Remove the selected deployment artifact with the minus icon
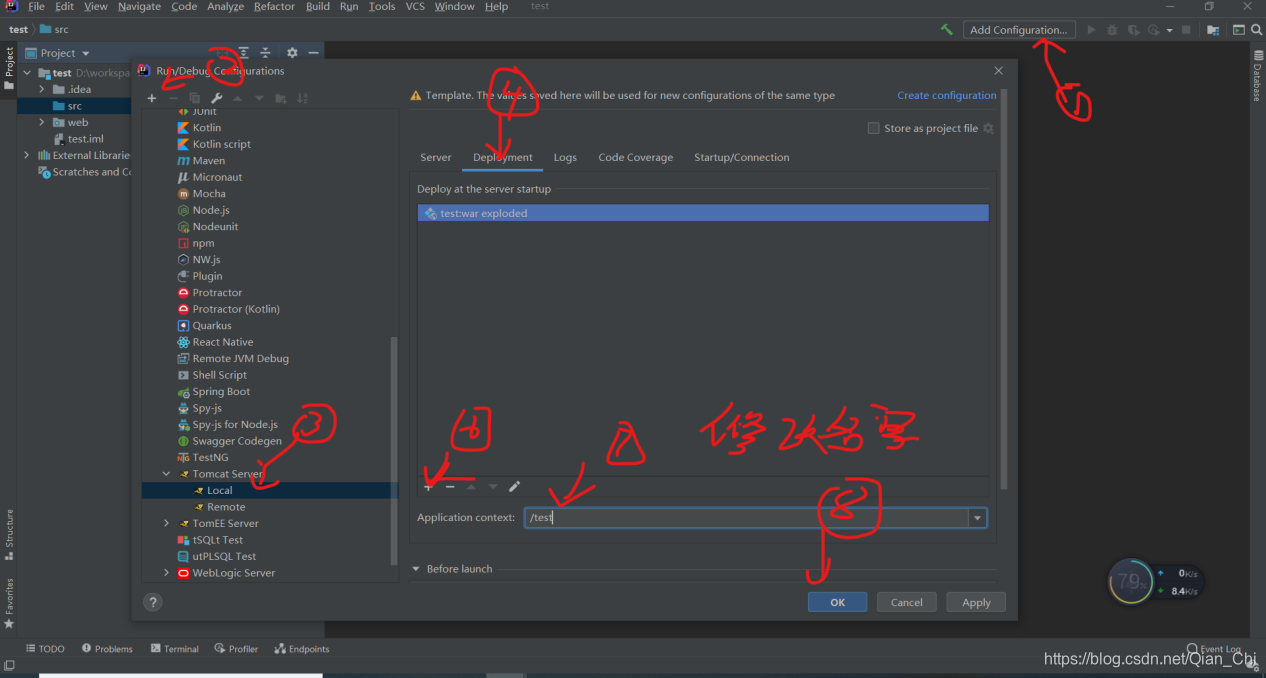The width and height of the screenshot is (1266, 678). (450, 487)
